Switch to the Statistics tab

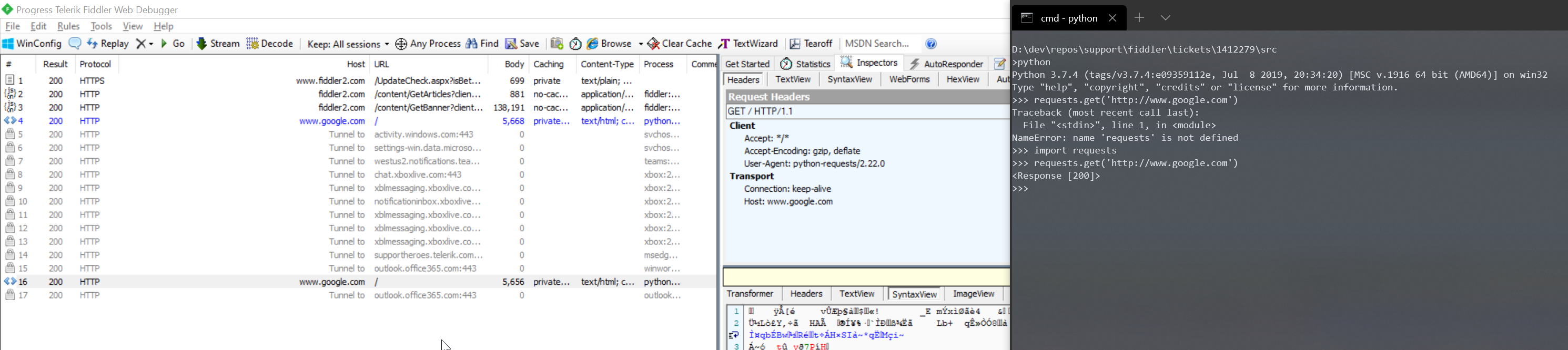(805, 64)
